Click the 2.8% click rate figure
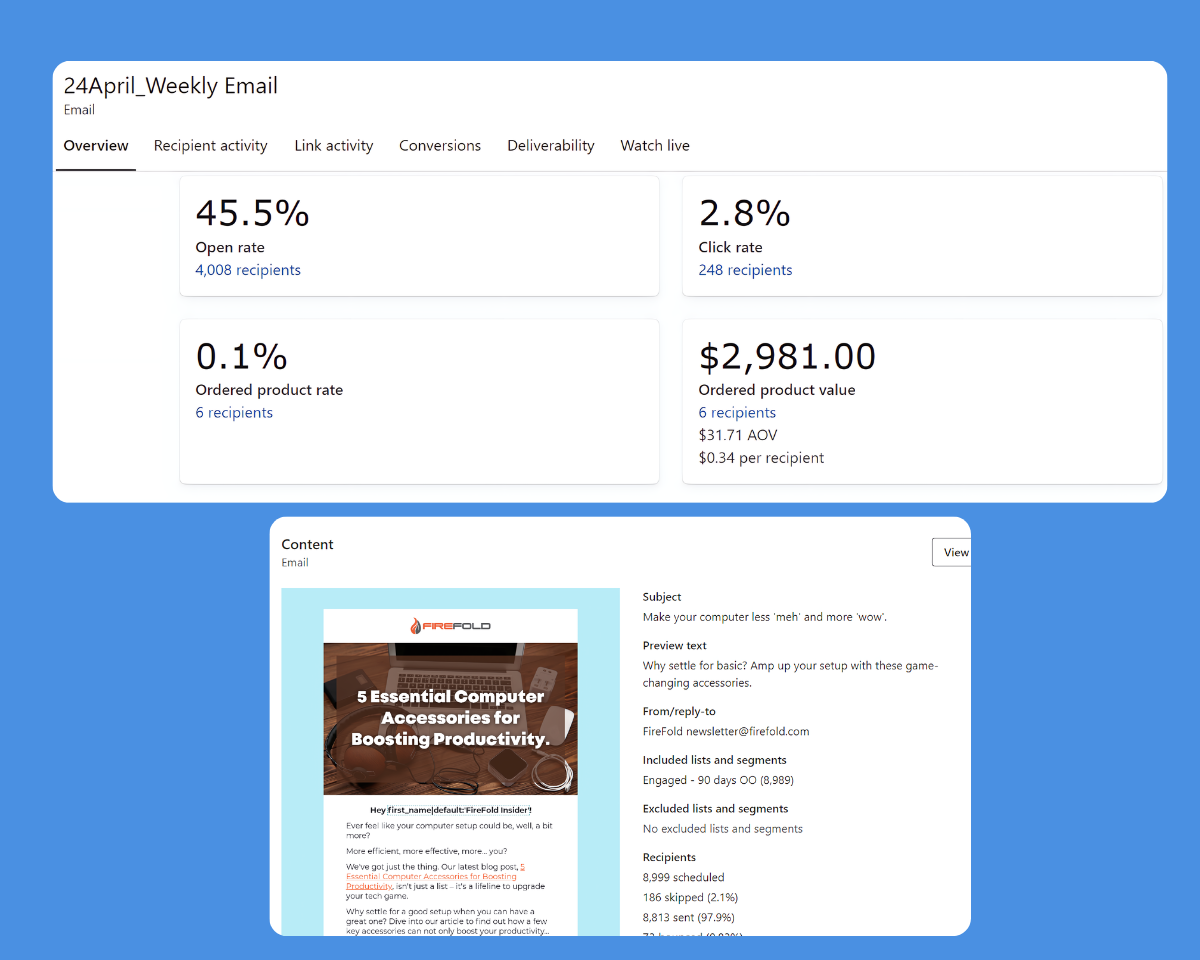 744,214
